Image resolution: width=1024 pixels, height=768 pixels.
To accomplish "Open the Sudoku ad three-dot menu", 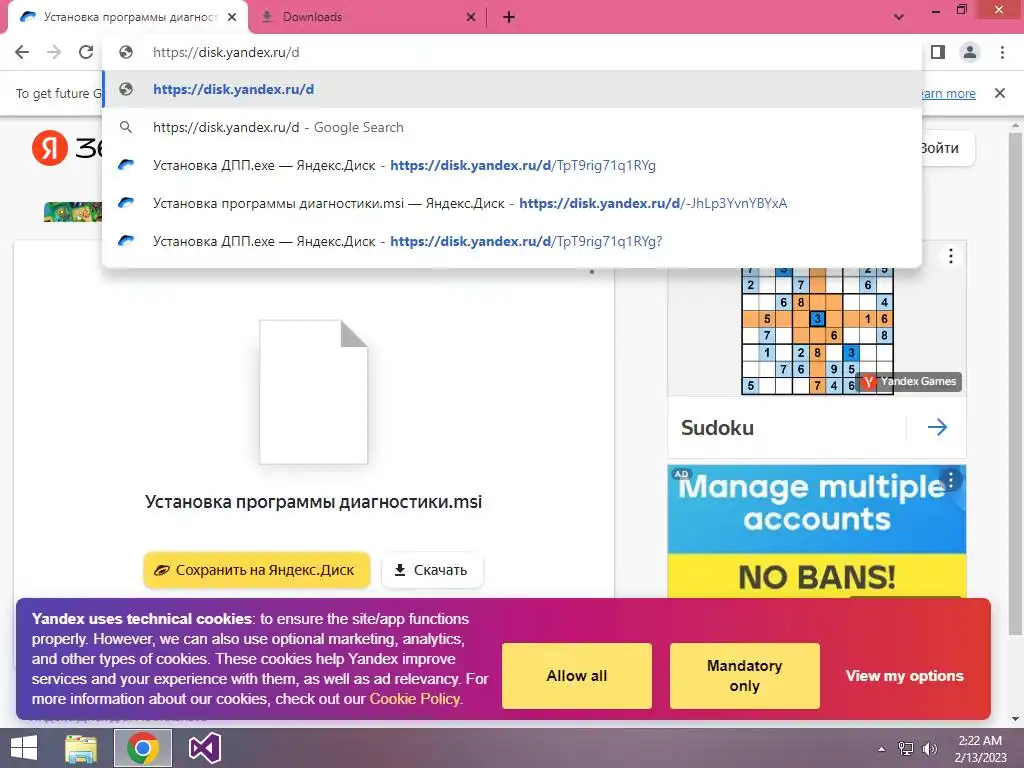I will pyautogui.click(x=951, y=256).
